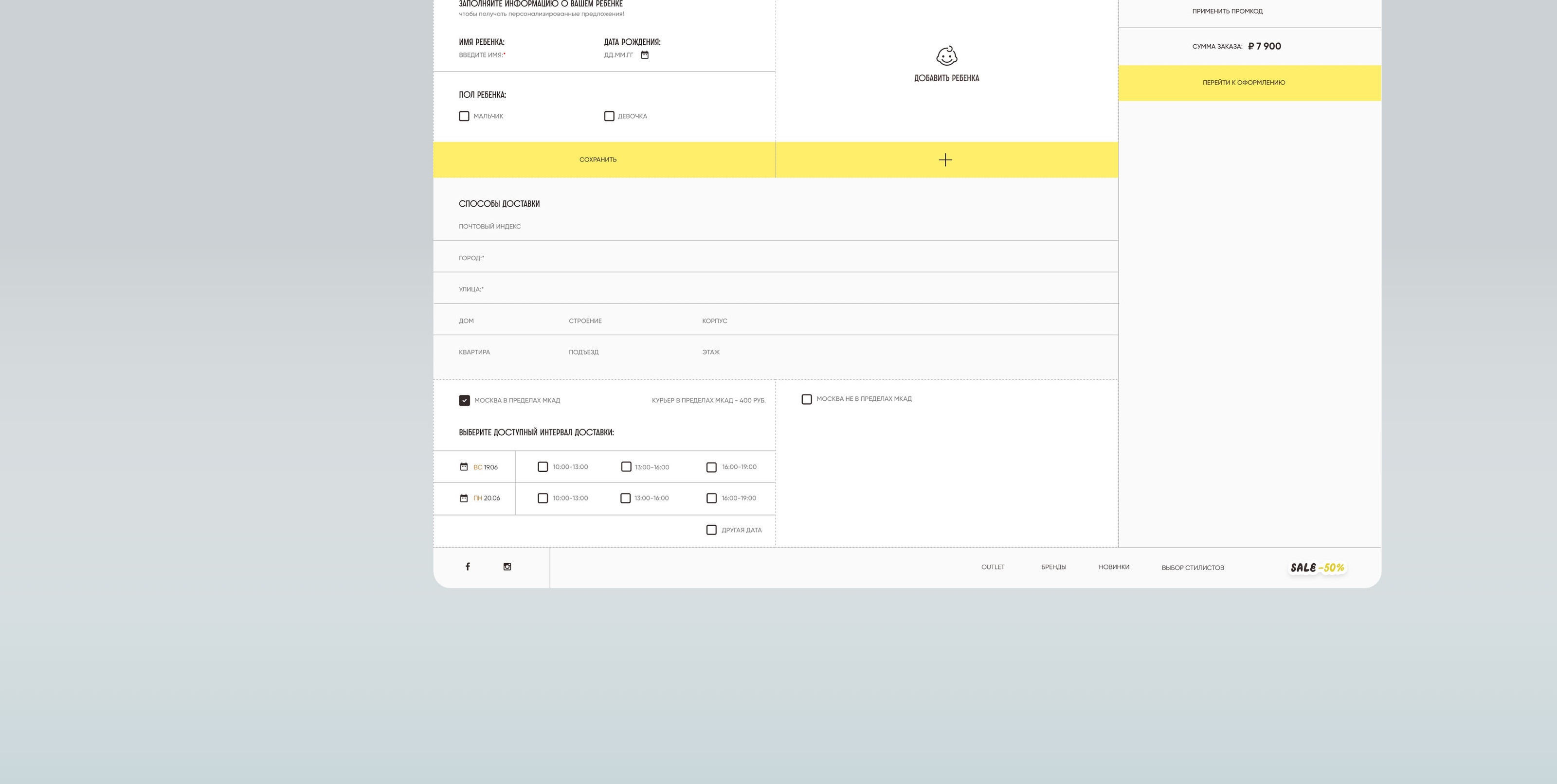This screenshot has height=784, width=1557.
Task: Open the Instagram icon link
Action: click(507, 567)
